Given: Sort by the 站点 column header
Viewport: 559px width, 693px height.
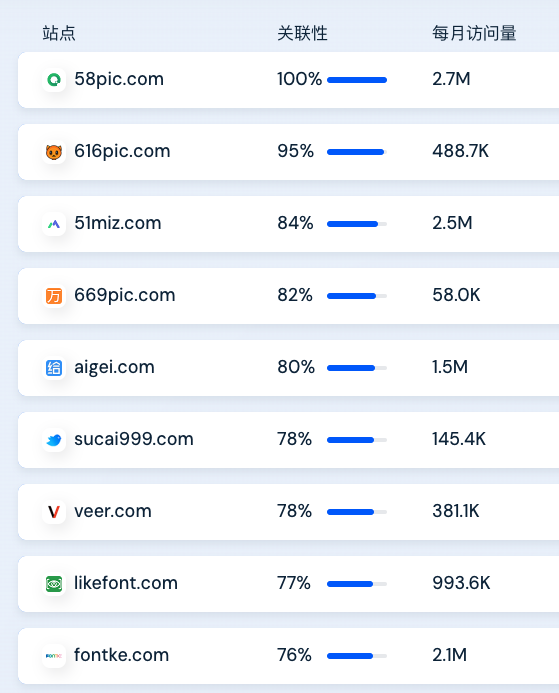Looking at the screenshot, I should point(59,33).
